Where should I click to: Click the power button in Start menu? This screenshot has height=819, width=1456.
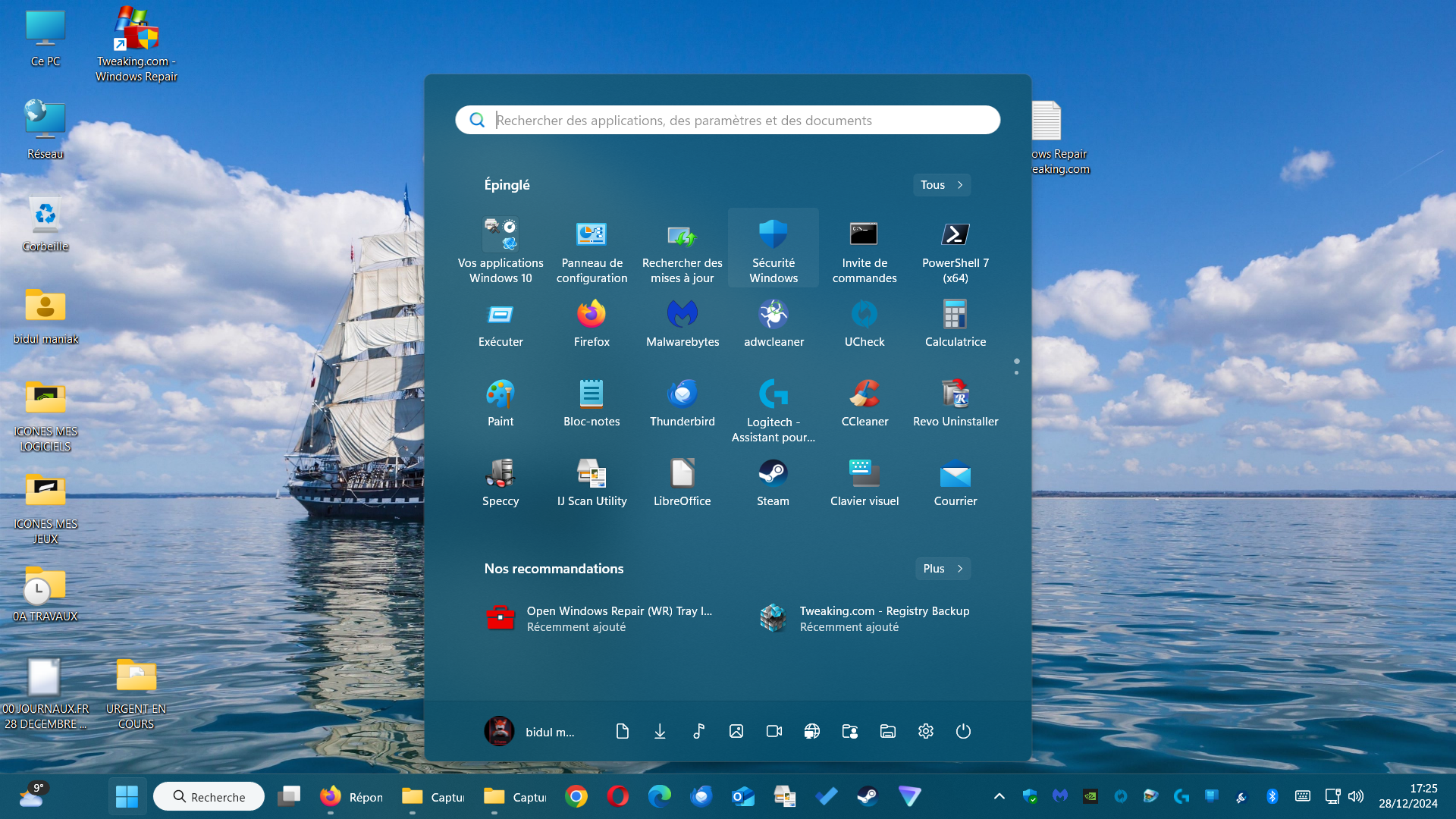tap(963, 731)
